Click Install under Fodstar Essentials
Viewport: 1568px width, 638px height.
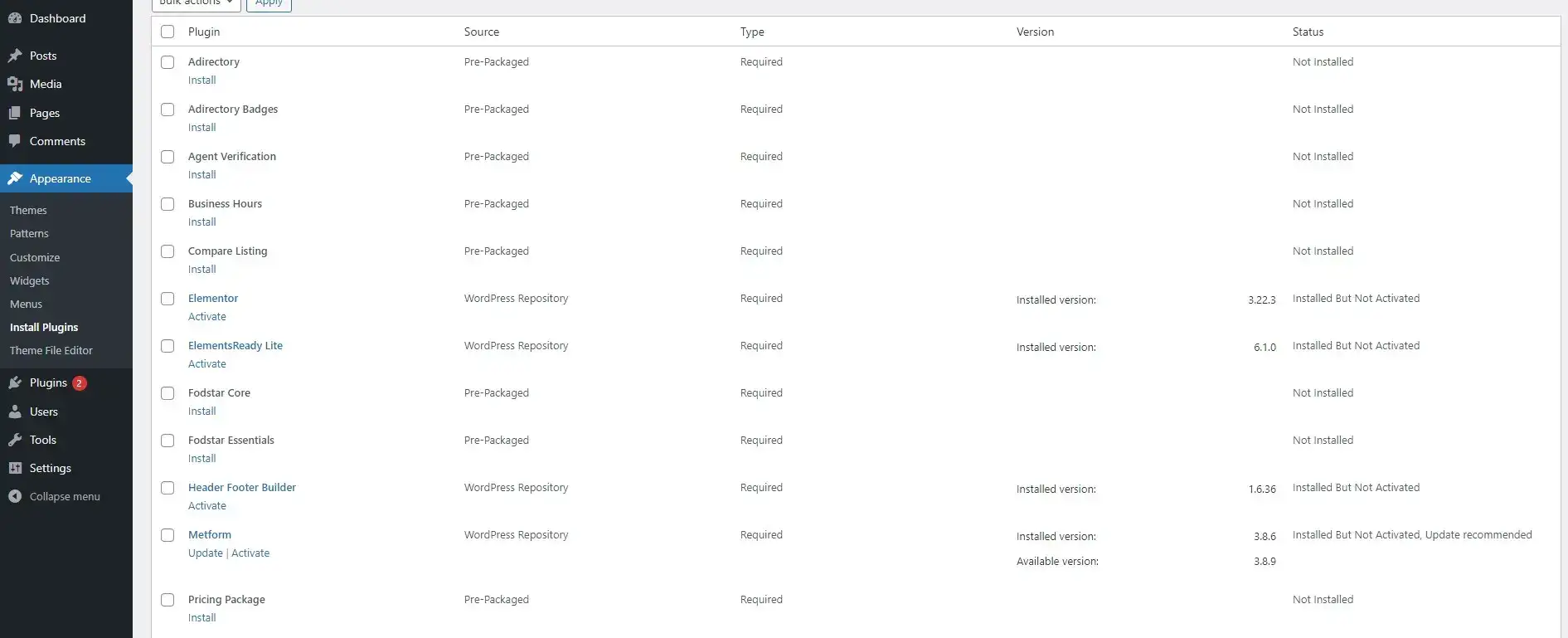[x=202, y=458]
